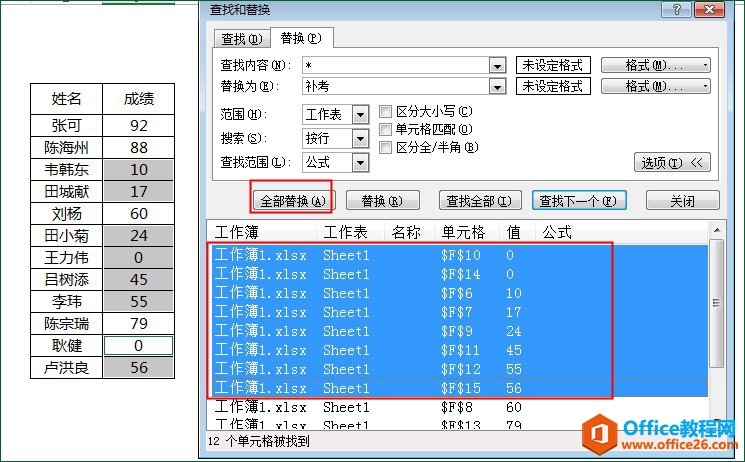Enable the 区分大小写 checkbox

coord(385,112)
